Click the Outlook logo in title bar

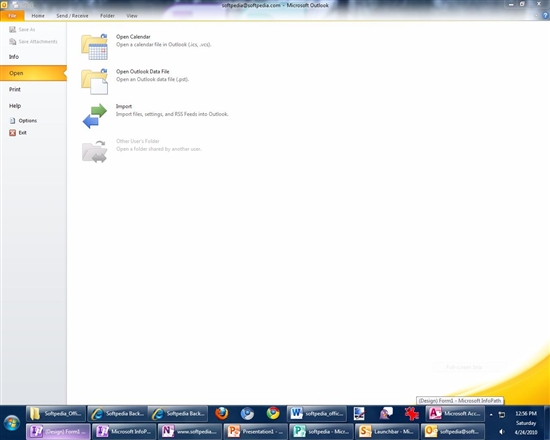click(x=4, y=5)
